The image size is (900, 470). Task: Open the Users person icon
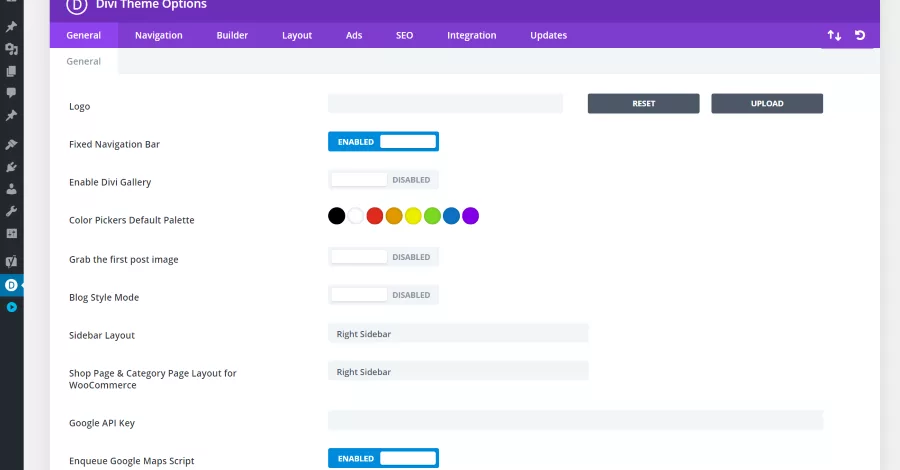[x=11, y=189]
